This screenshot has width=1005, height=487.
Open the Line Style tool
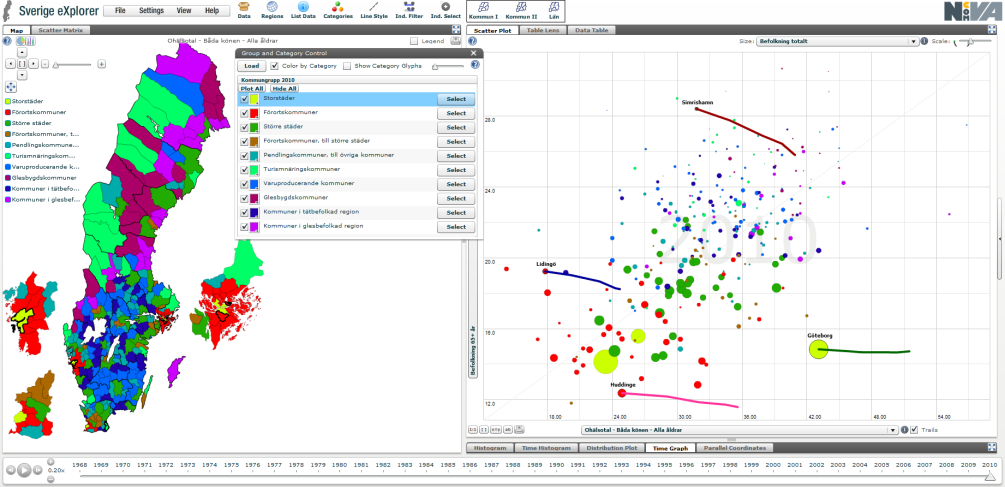[374, 10]
